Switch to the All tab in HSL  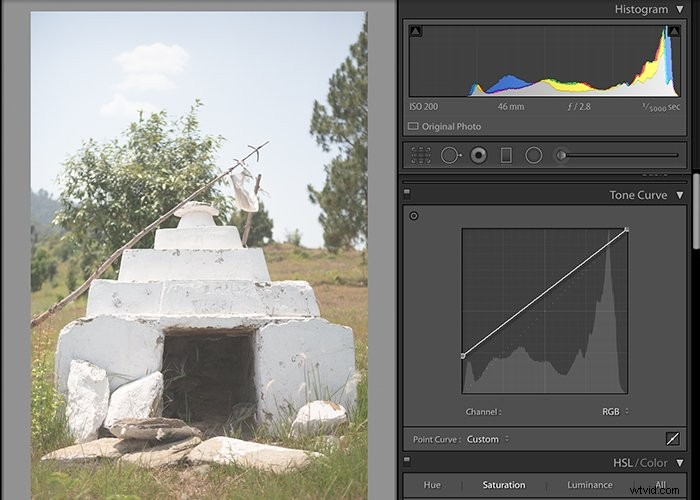(660, 484)
